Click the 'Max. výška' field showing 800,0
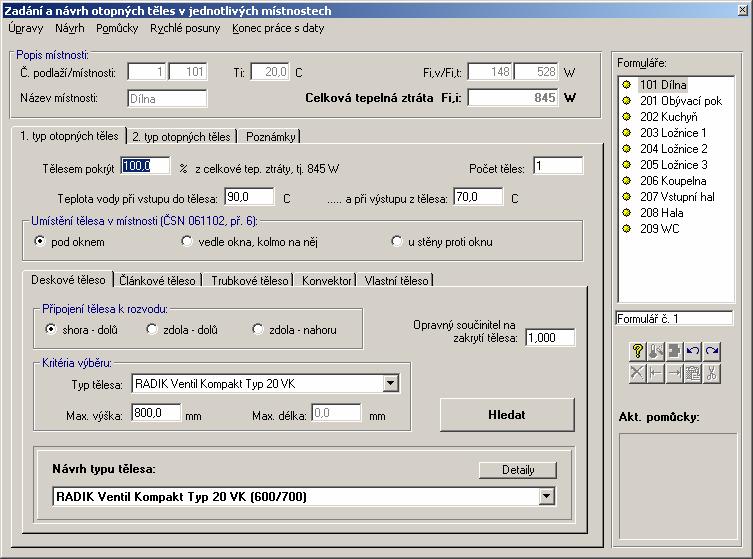The width and height of the screenshot is (753, 559). tap(156, 413)
